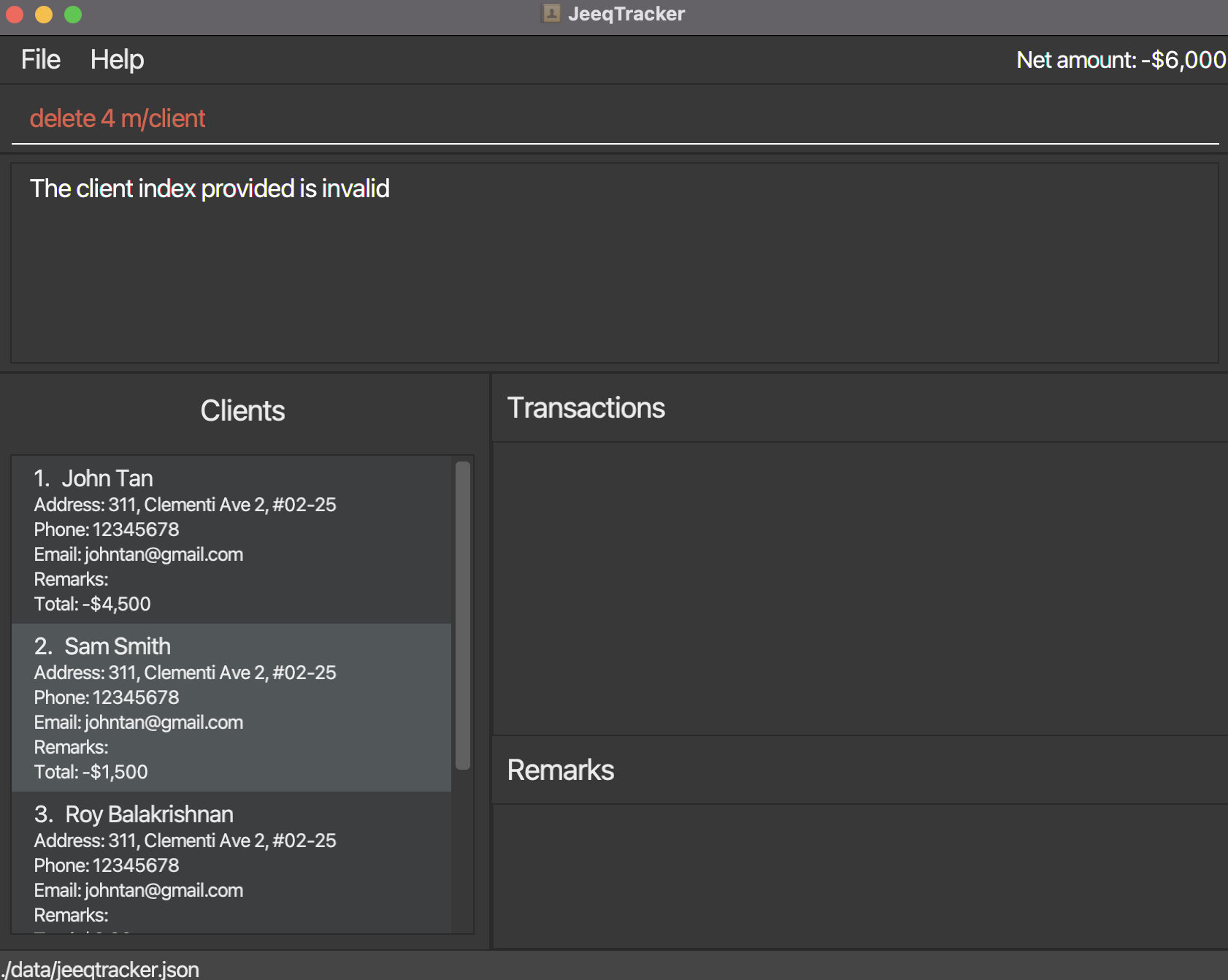Click Roy Balakrishnan's address line
1228x980 pixels.
click(185, 841)
